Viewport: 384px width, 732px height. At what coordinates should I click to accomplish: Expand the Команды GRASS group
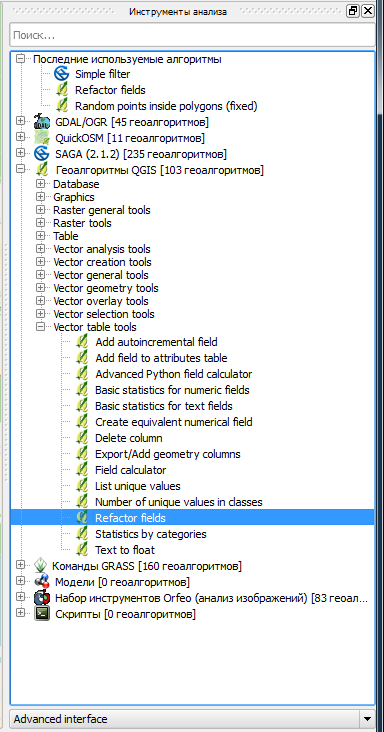click(20, 565)
